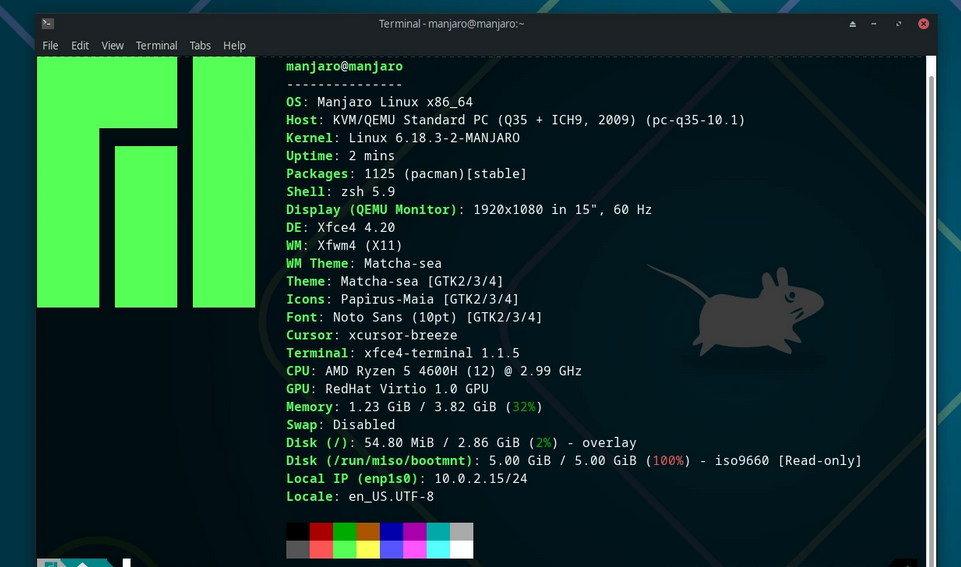The width and height of the screenshot is (961, 567).
Task: Click the Kernel: Linux 6.18.3-2-MANJARO line
Action: click(x=403, y=137)
